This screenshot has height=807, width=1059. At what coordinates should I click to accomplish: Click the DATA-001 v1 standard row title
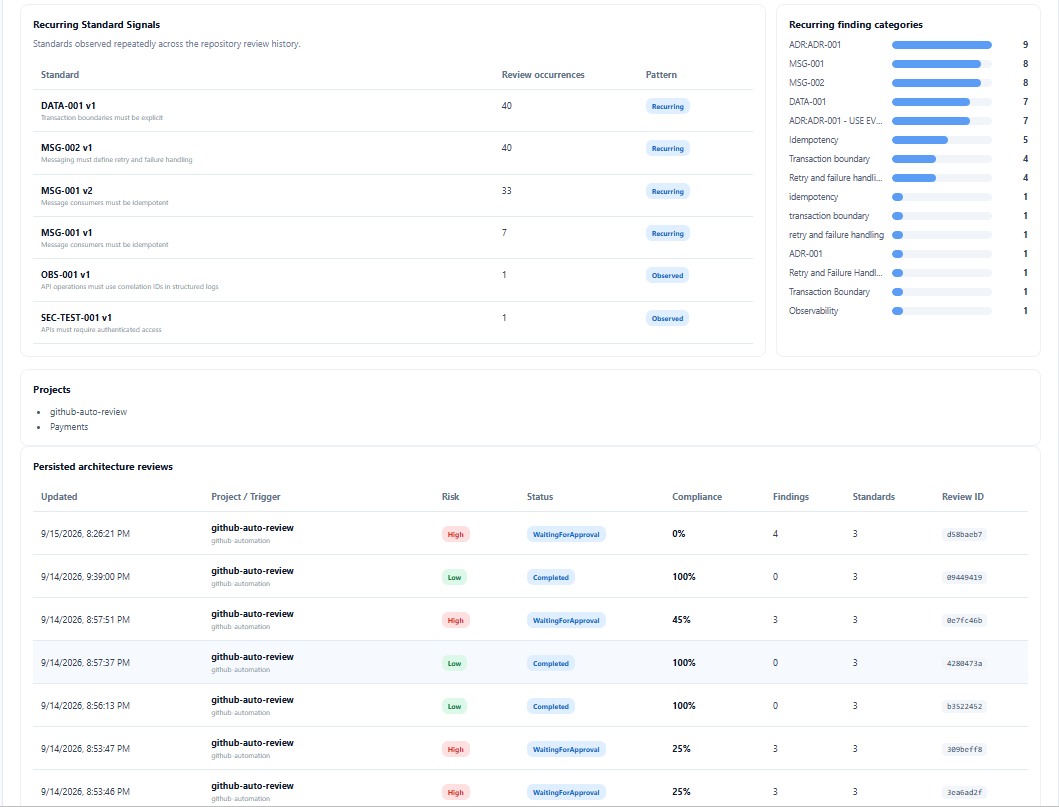tap(68, 105)
